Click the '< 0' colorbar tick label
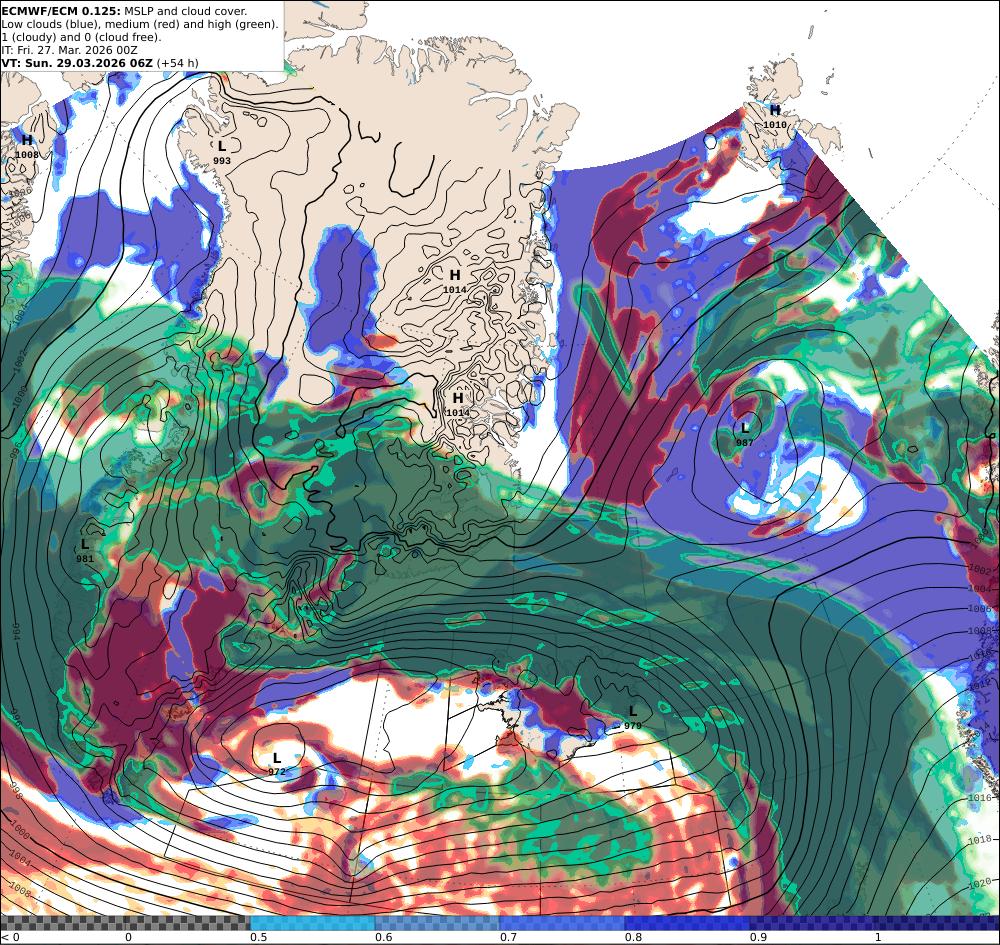The image size is (1000, 945). pyautogui.click(x=10, y=937)
